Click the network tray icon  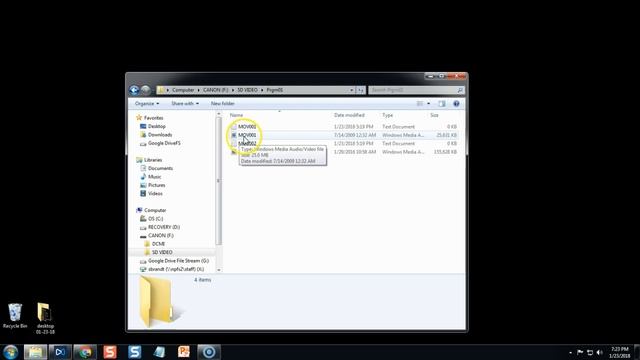(590, 352)
